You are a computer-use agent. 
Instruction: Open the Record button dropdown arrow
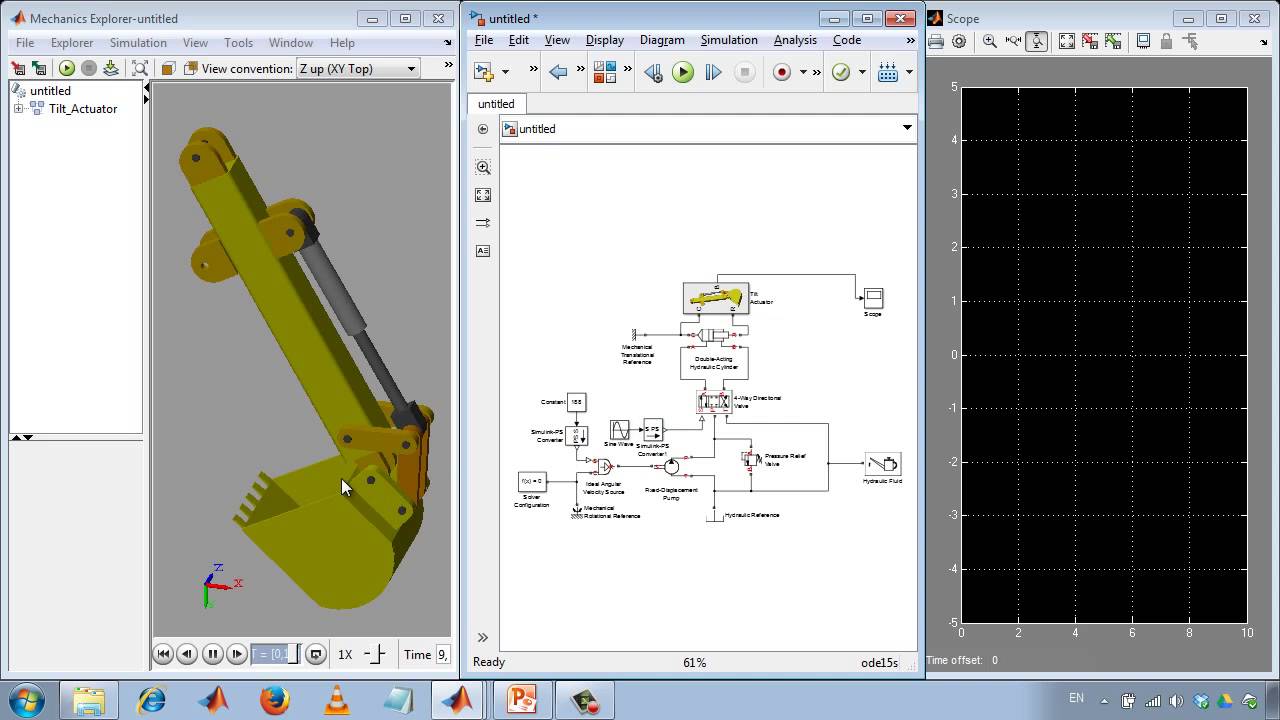pos(802,72)
